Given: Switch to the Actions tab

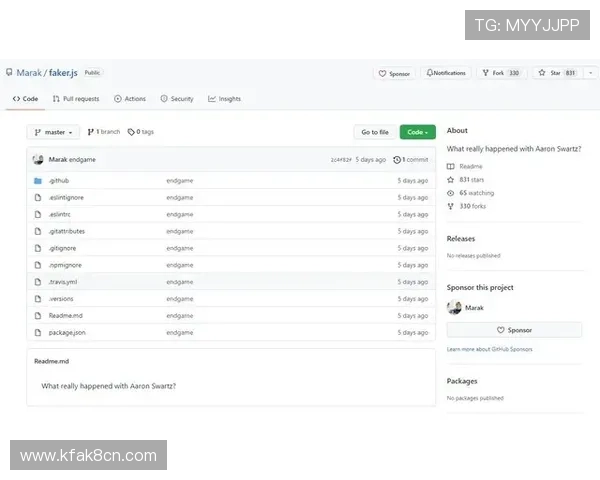Looking at the screenshot, I should tap(130, 99).
